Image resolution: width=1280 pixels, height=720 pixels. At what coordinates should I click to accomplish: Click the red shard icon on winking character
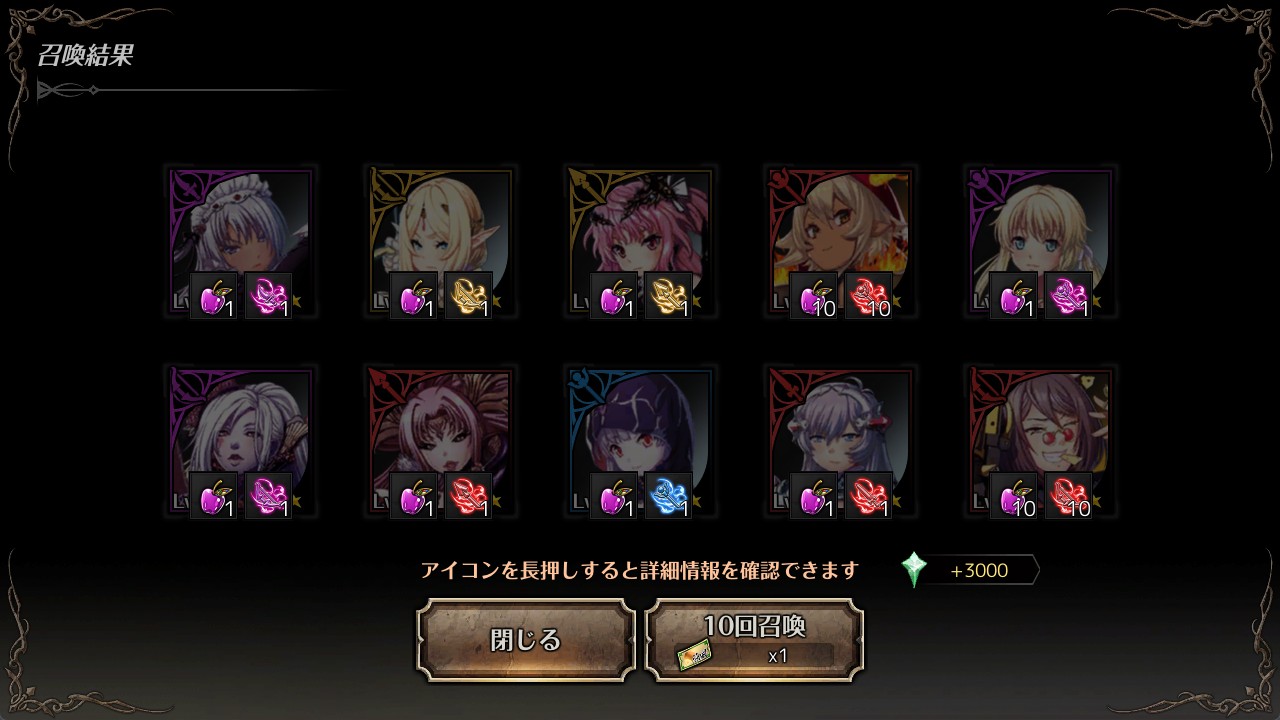1068,496
